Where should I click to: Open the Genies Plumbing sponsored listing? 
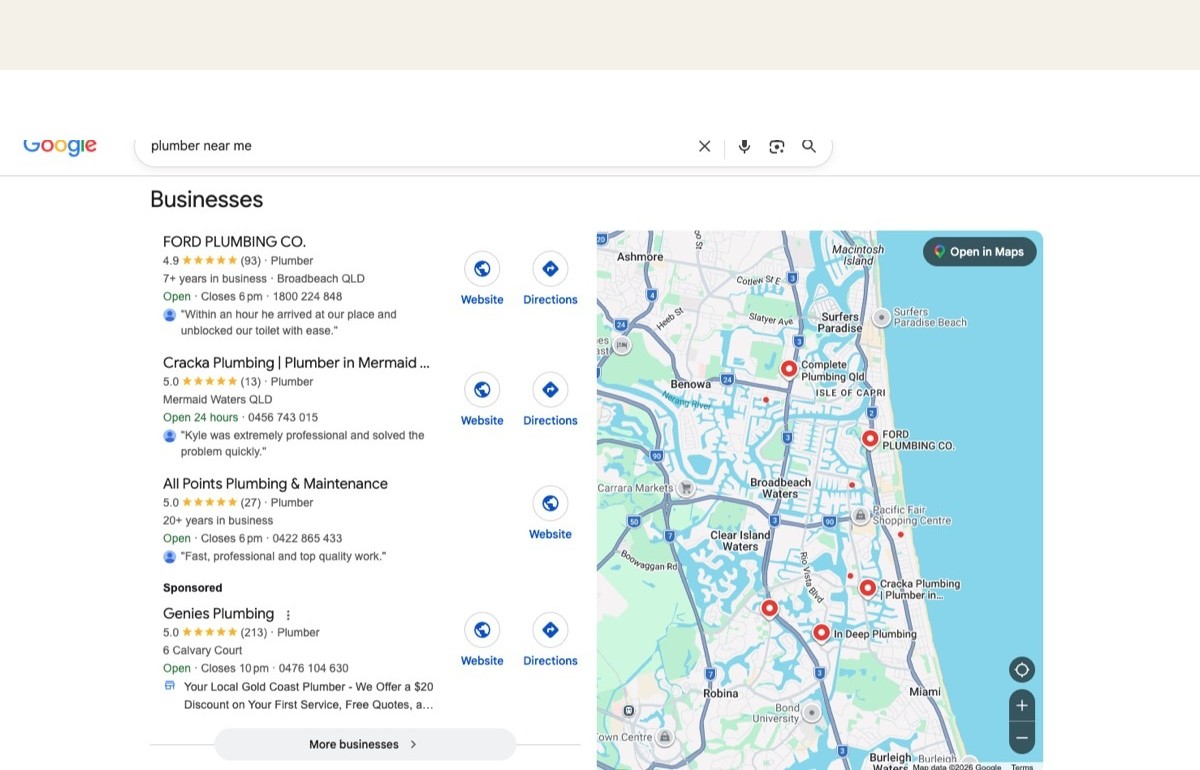click(218, 614)
